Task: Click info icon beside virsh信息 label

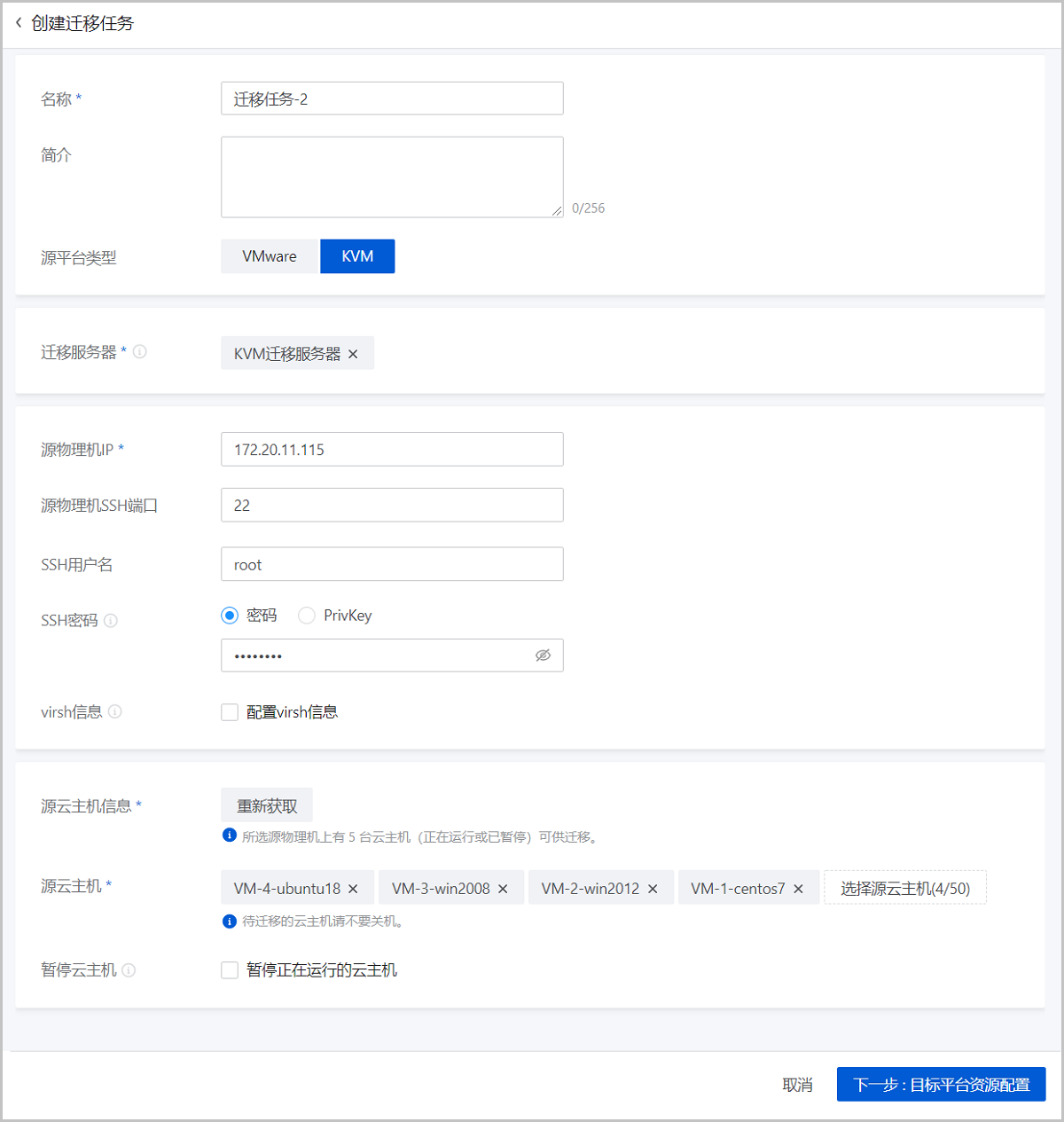Action: click(x=115, y=711)
